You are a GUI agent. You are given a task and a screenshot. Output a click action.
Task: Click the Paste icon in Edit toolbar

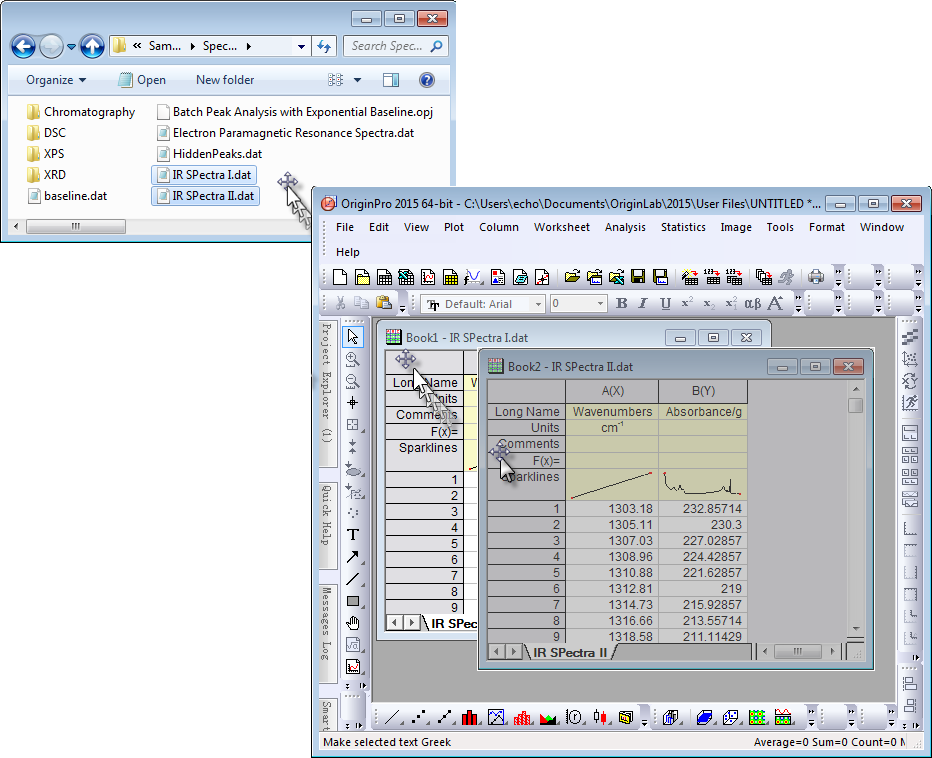(x=384, y=303)
